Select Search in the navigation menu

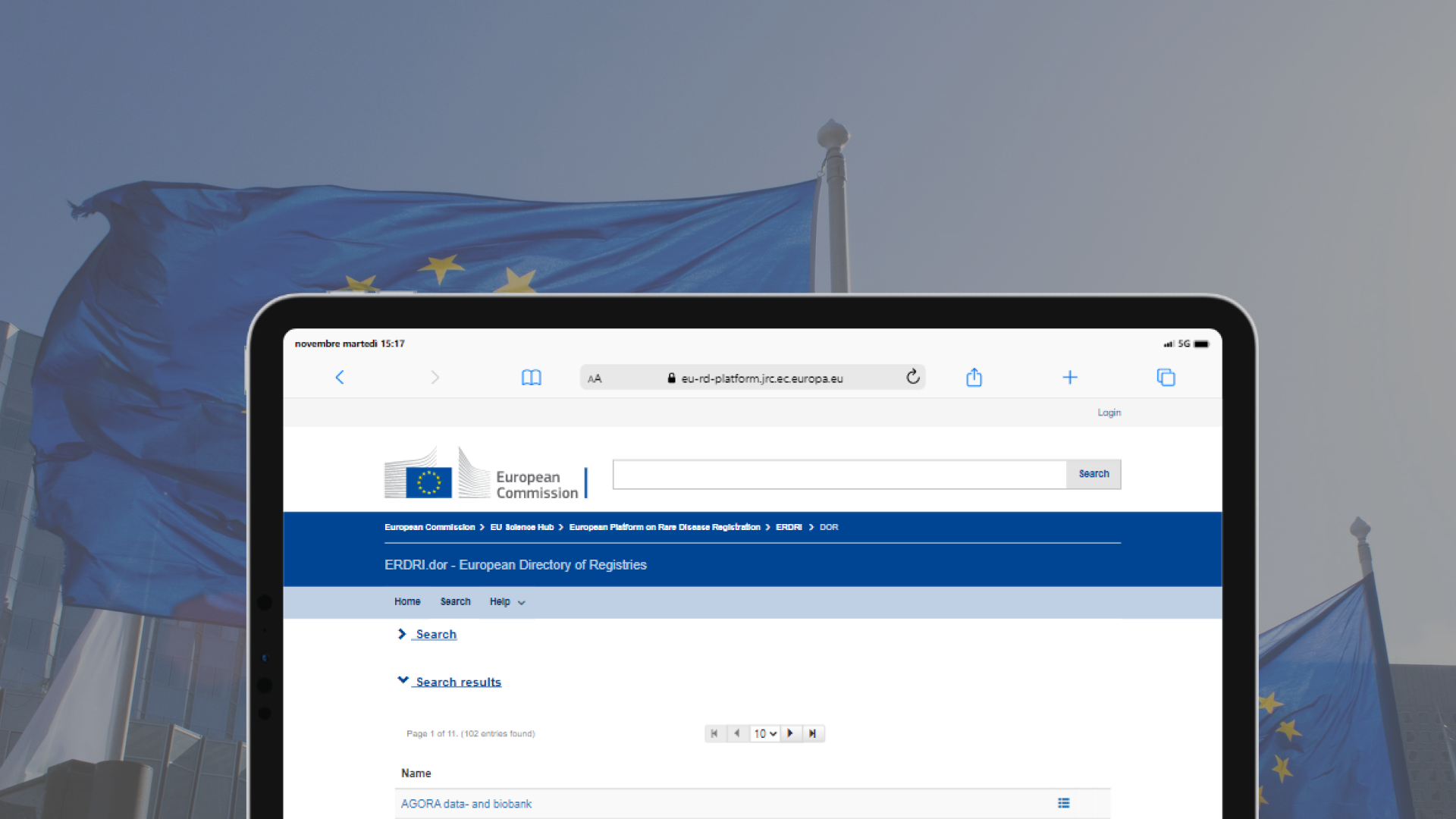coord(456,601)
